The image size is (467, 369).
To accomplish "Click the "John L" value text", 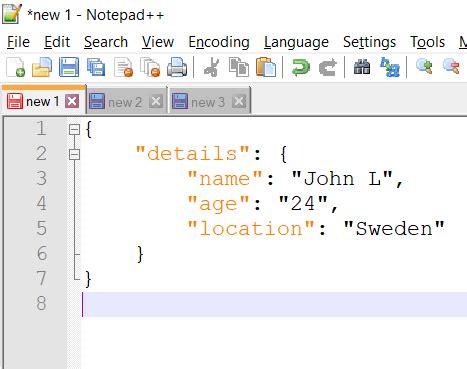I will tap(342, 178).
